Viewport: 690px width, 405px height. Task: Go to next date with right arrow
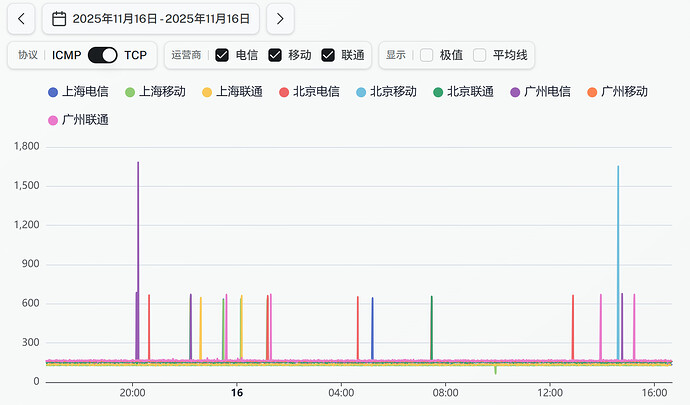280,18
